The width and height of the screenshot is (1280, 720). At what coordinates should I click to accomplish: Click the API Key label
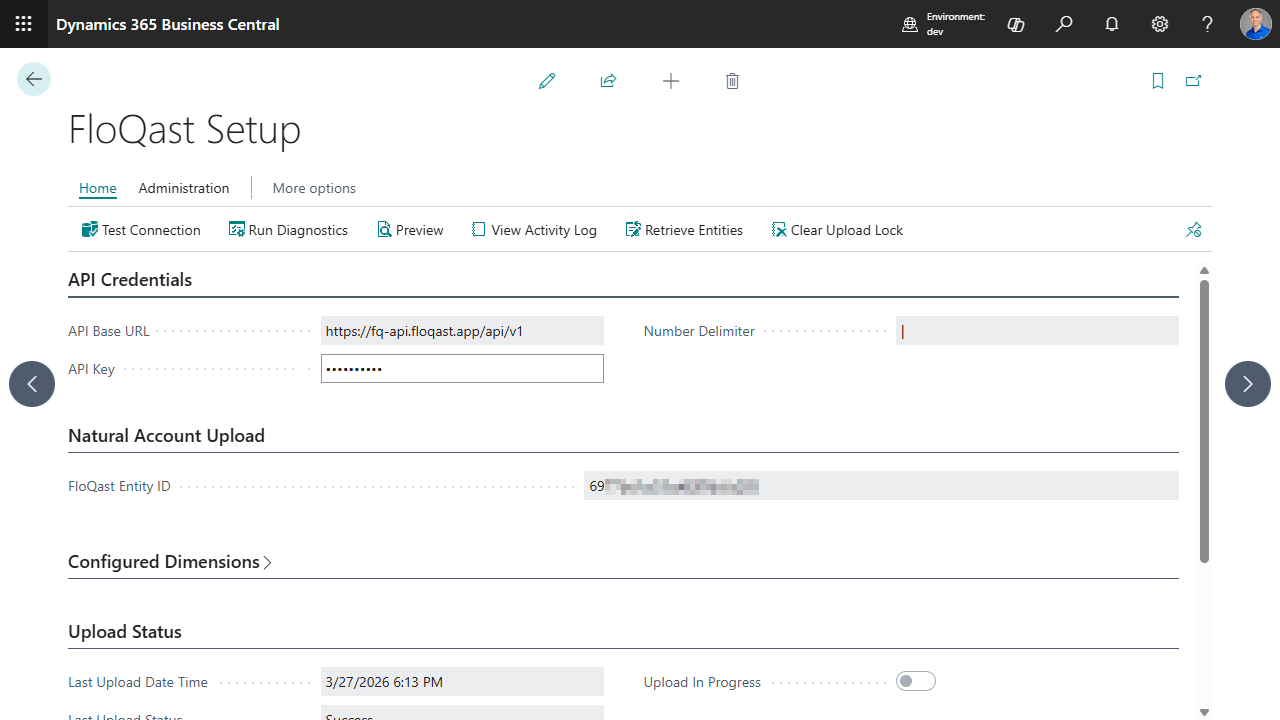coord(91,369)
